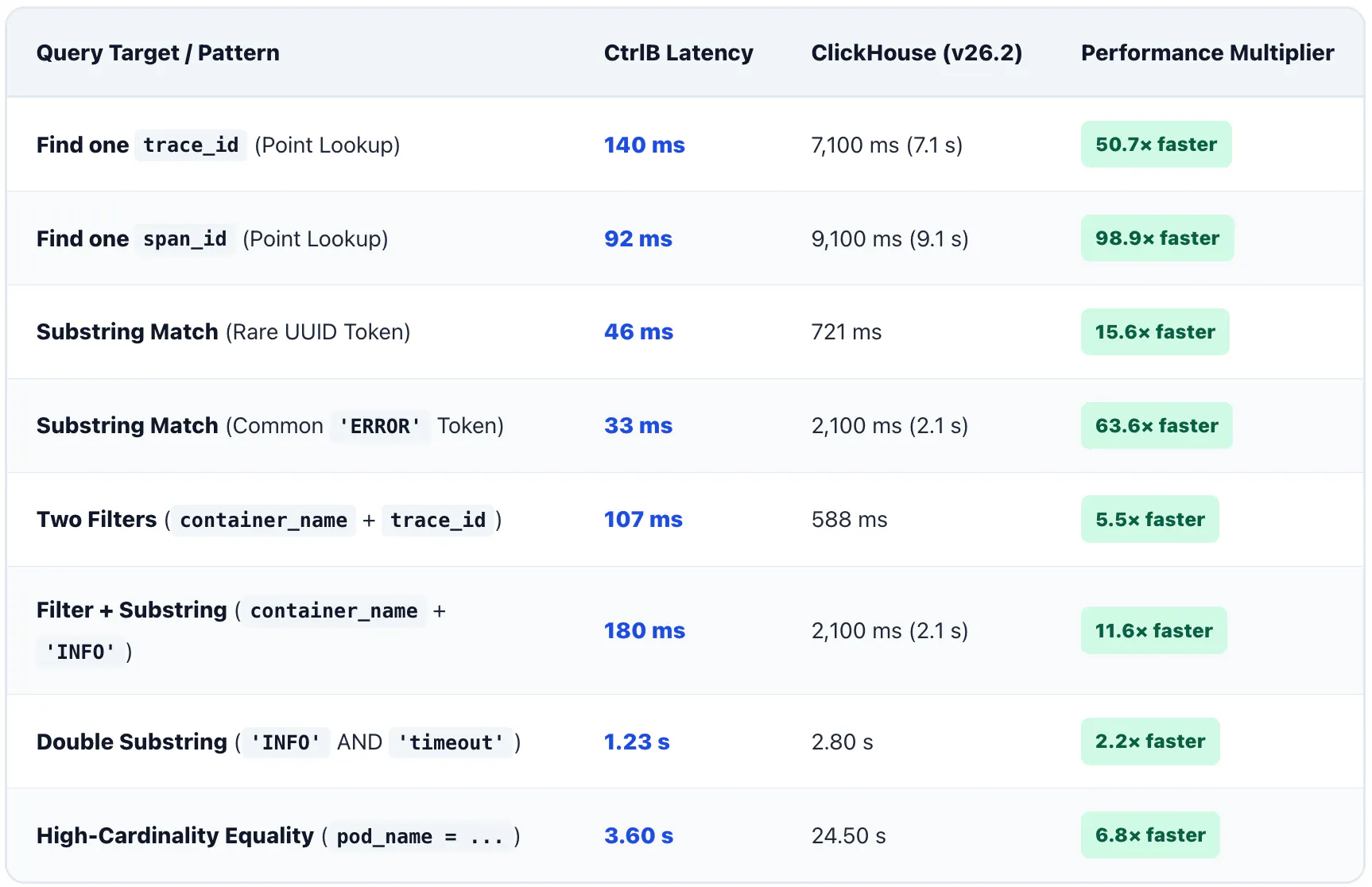Click the 'CtrlB Latency' column header
Screen dimensions: 1372x887
point(678,53)
